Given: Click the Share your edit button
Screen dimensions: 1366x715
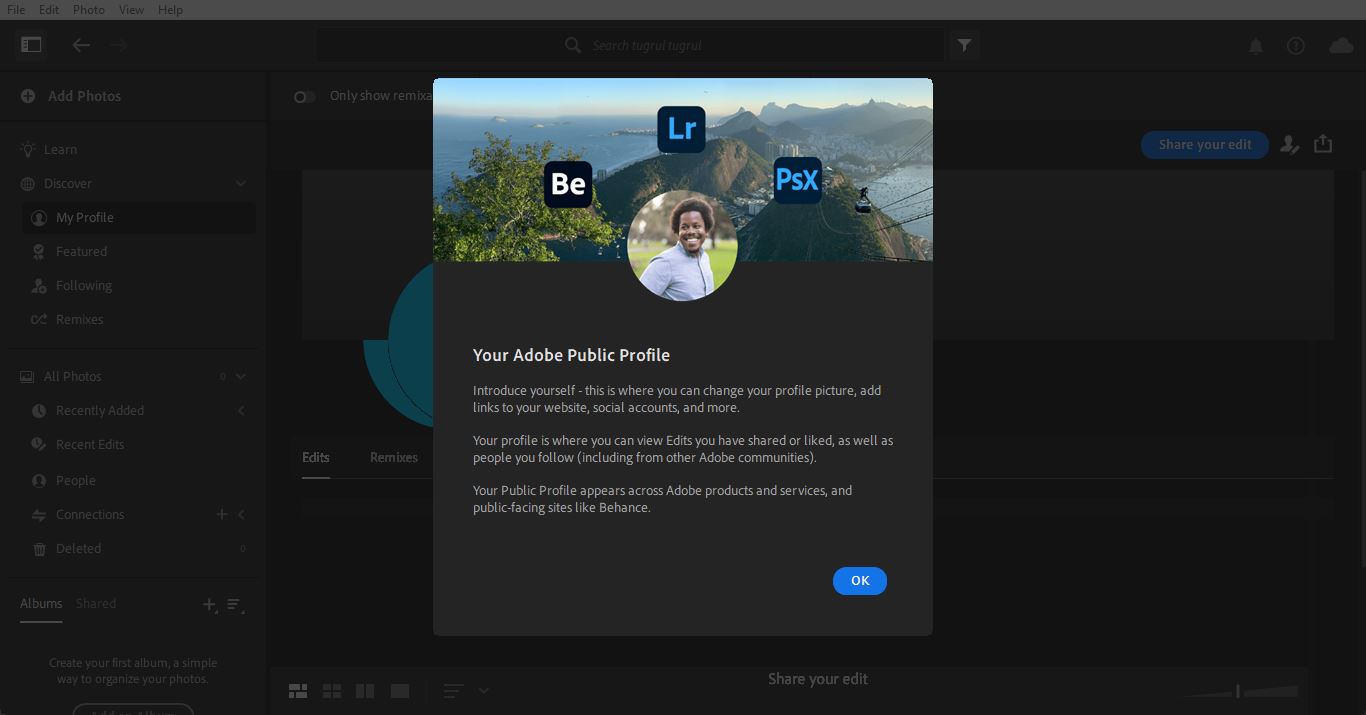Looking at the screenshot, I should pos(1205,145).
